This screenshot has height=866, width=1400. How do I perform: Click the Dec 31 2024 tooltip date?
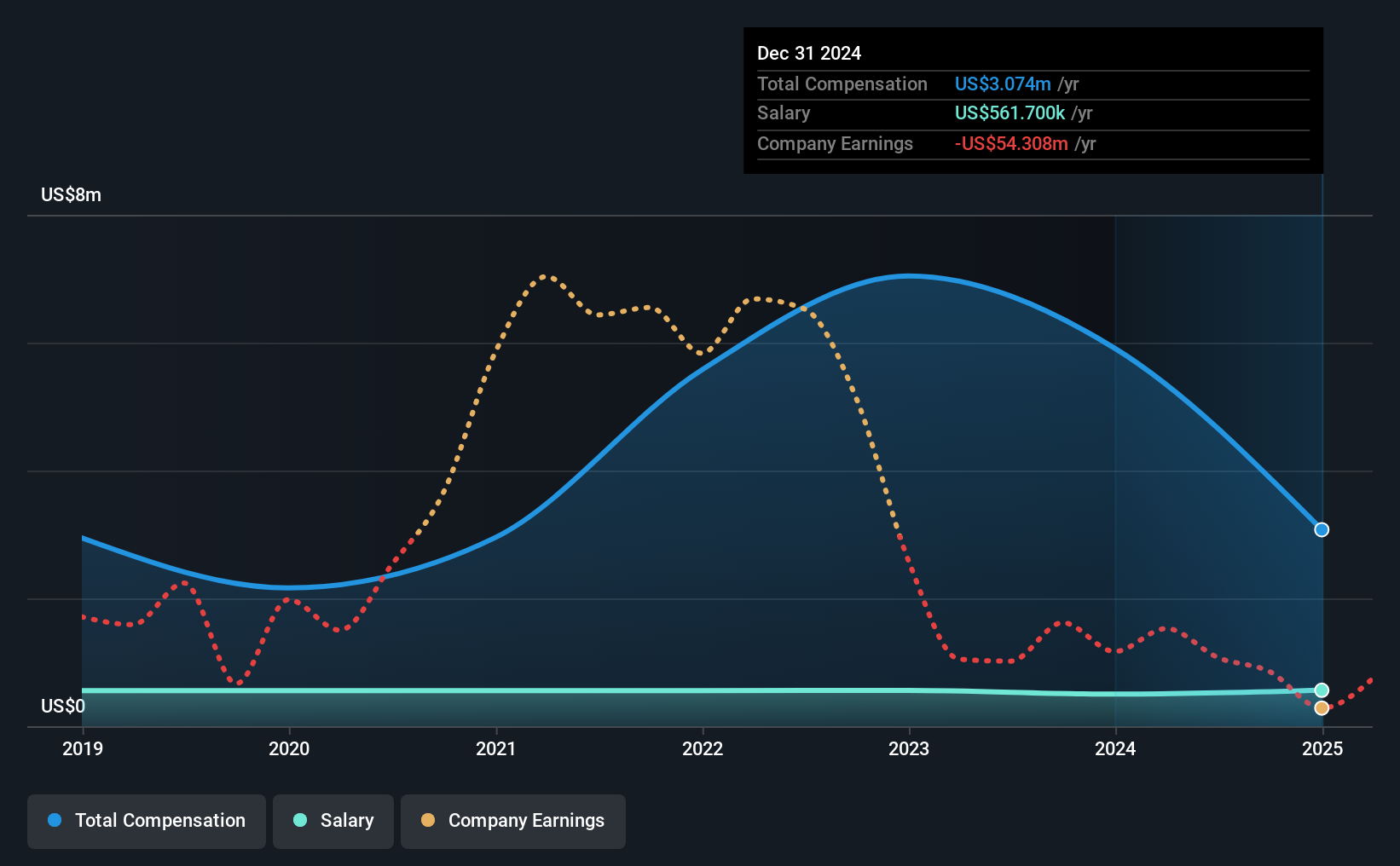(809, 53)
